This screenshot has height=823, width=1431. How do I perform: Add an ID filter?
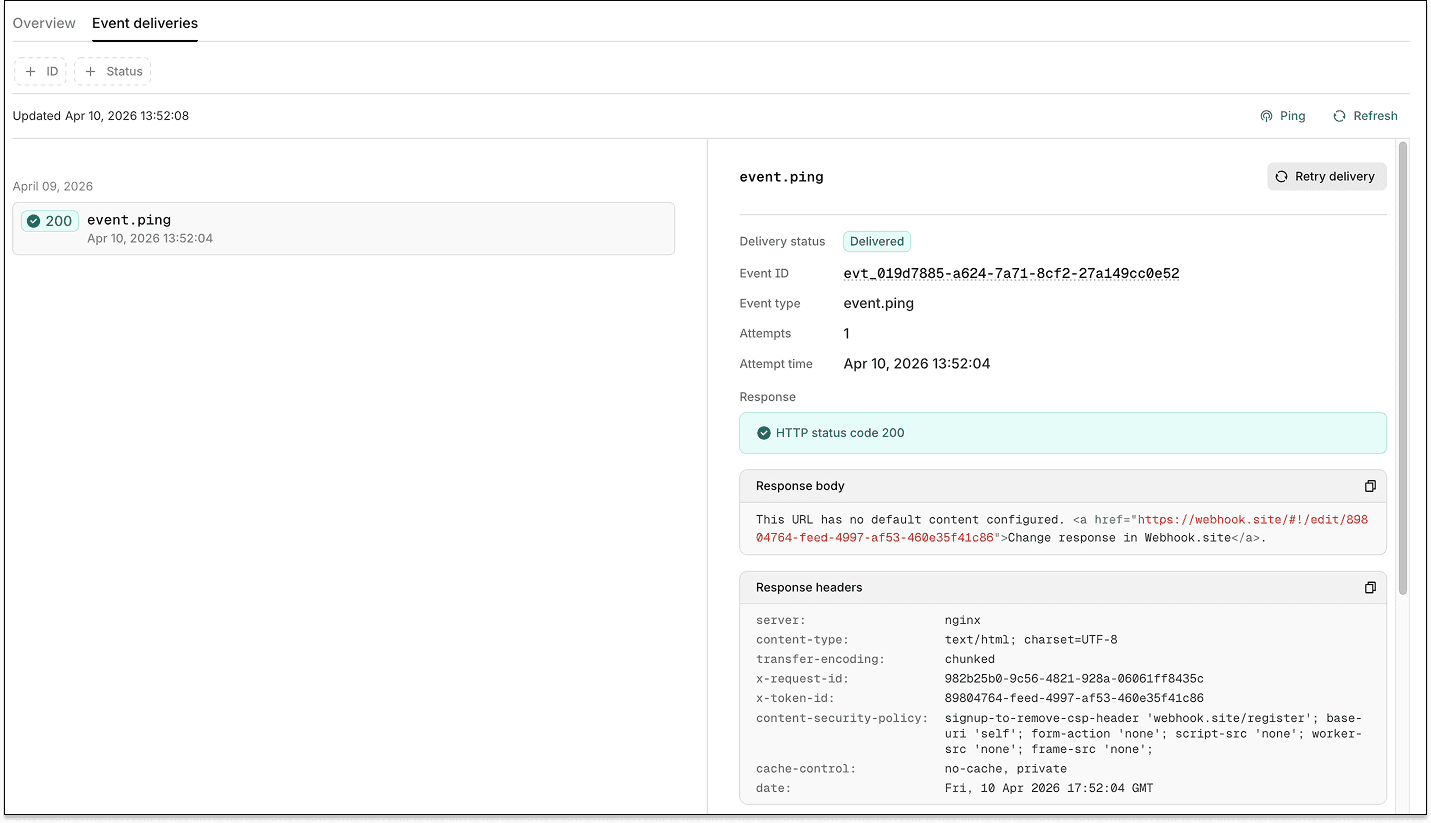click(40, 72)
